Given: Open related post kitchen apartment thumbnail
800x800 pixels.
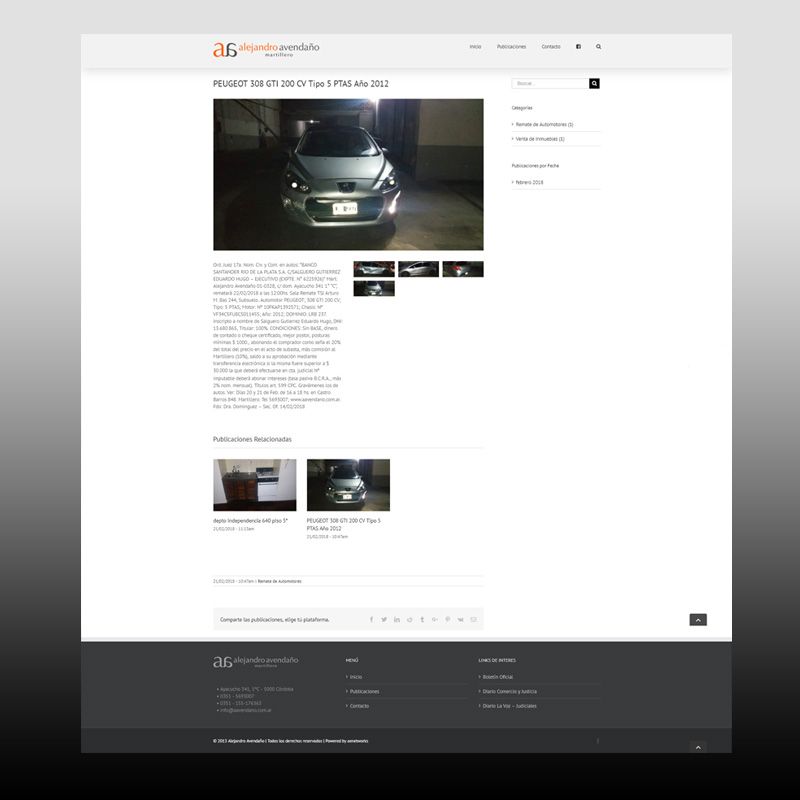Looking at the screenshot, I should 255,485.
